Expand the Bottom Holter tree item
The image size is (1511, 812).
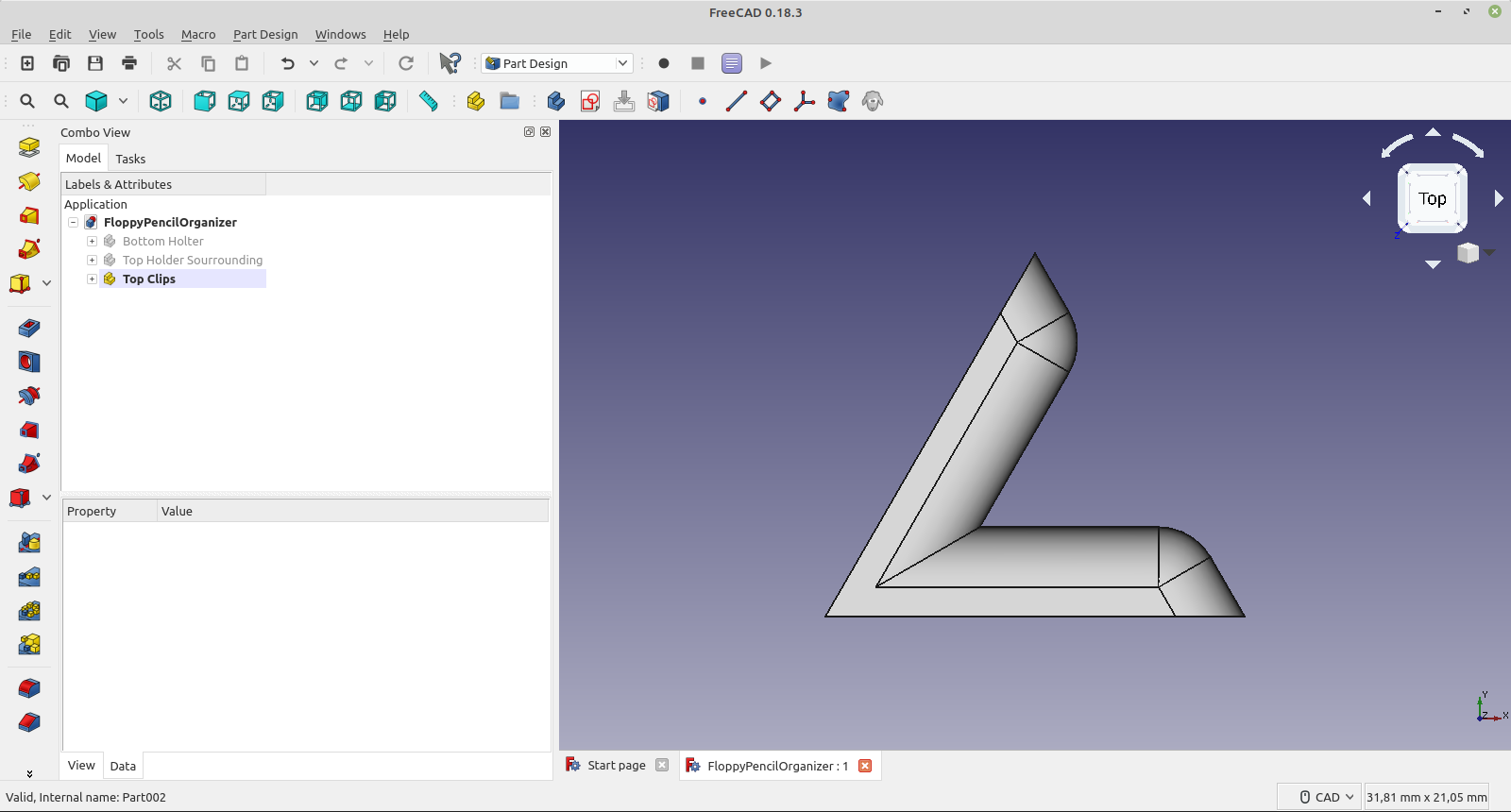point(93,242)
